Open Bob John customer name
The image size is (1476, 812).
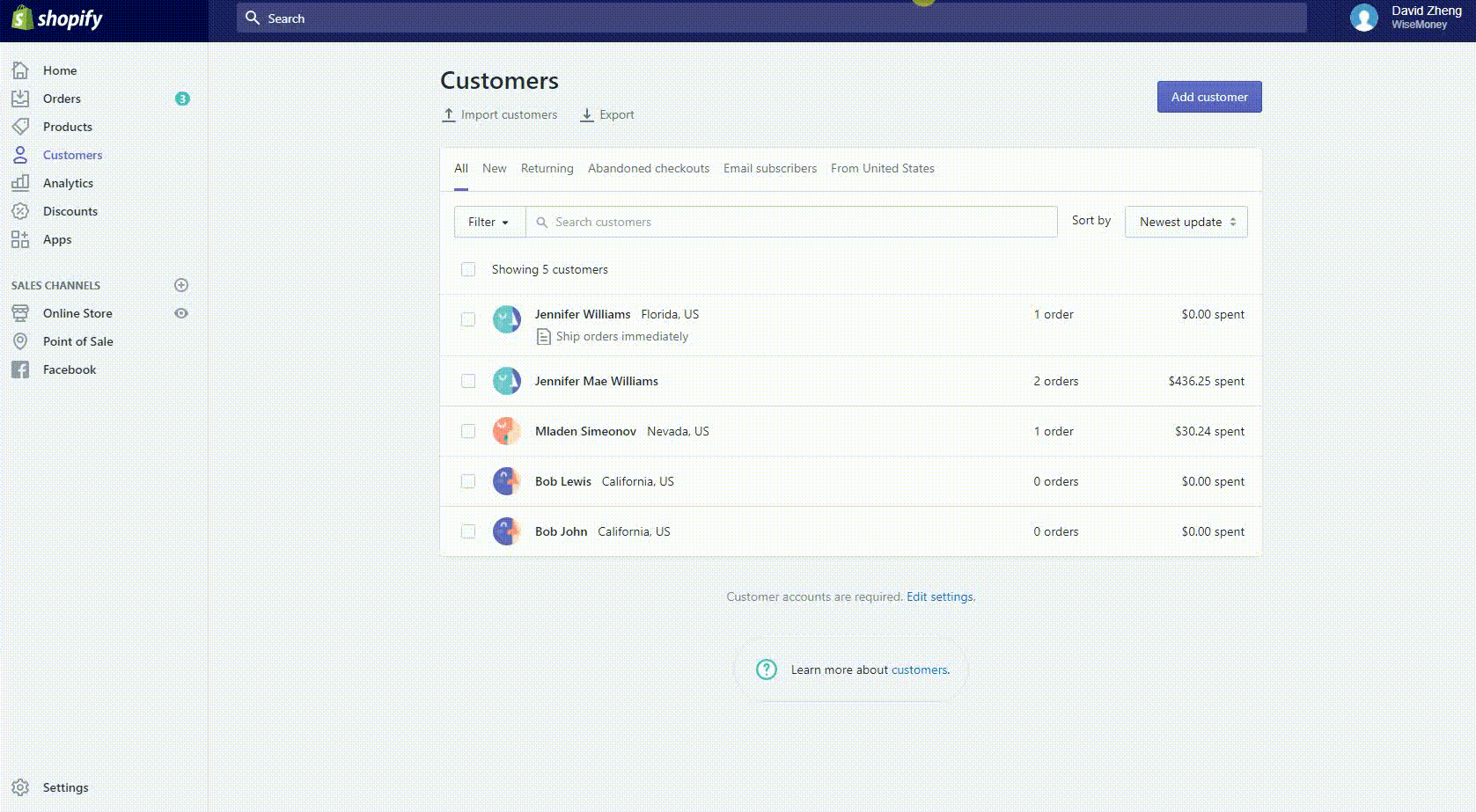pos(561,531)
